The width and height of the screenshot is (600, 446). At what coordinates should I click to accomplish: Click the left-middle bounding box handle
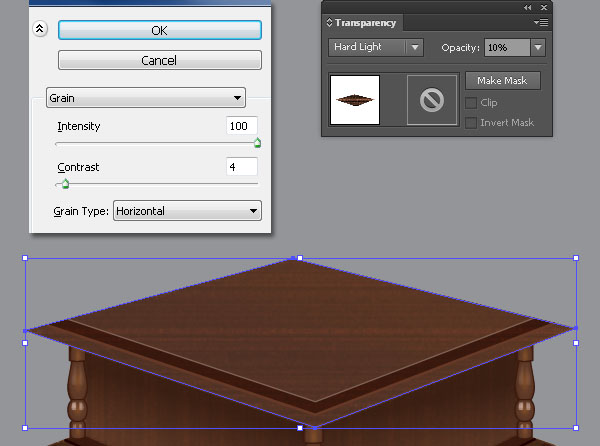[25, 343]
